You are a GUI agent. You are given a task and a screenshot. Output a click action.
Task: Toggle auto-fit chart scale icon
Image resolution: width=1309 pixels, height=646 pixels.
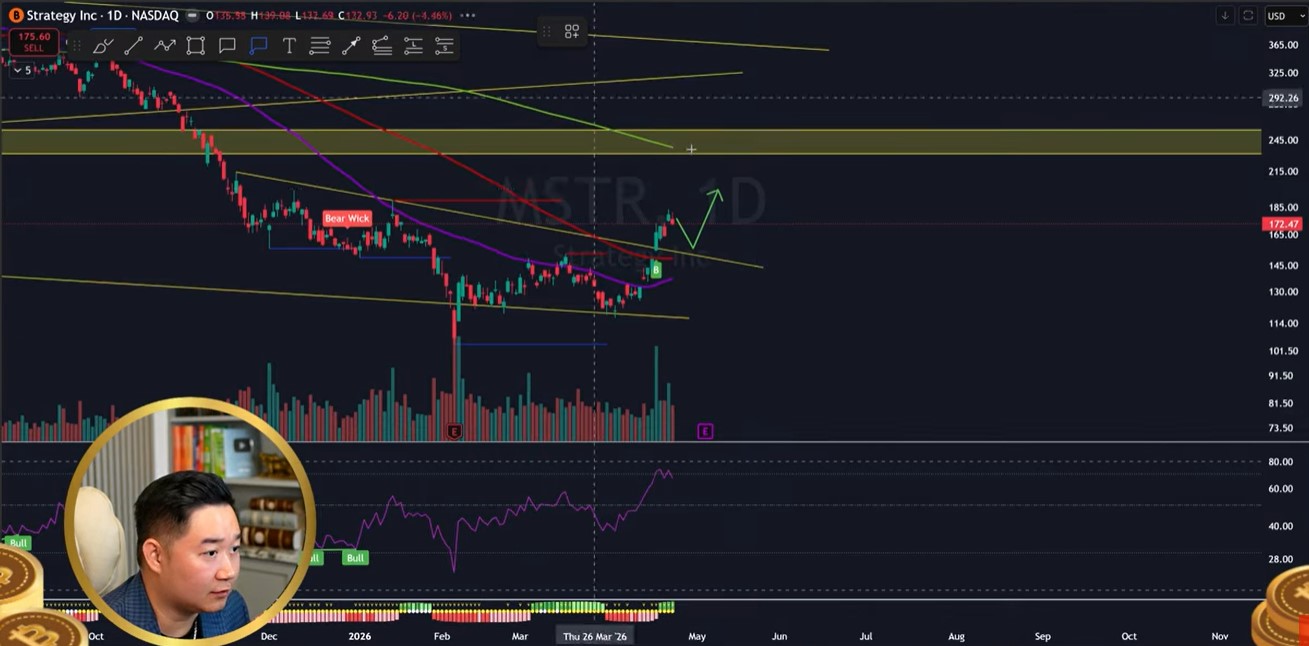tap(1248, 16)
